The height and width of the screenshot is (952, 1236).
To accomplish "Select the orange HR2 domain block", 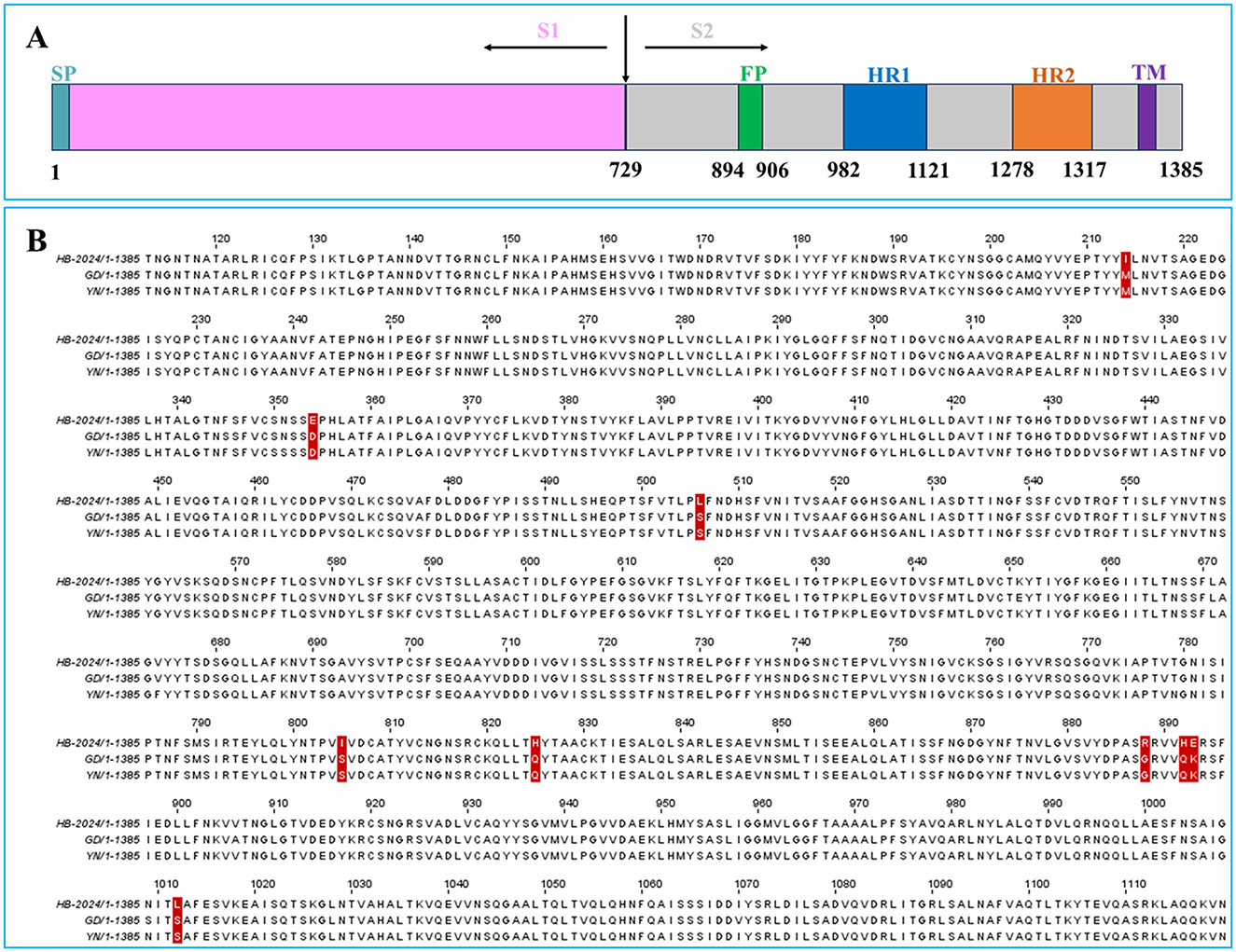I will (x=1052, y=117).
